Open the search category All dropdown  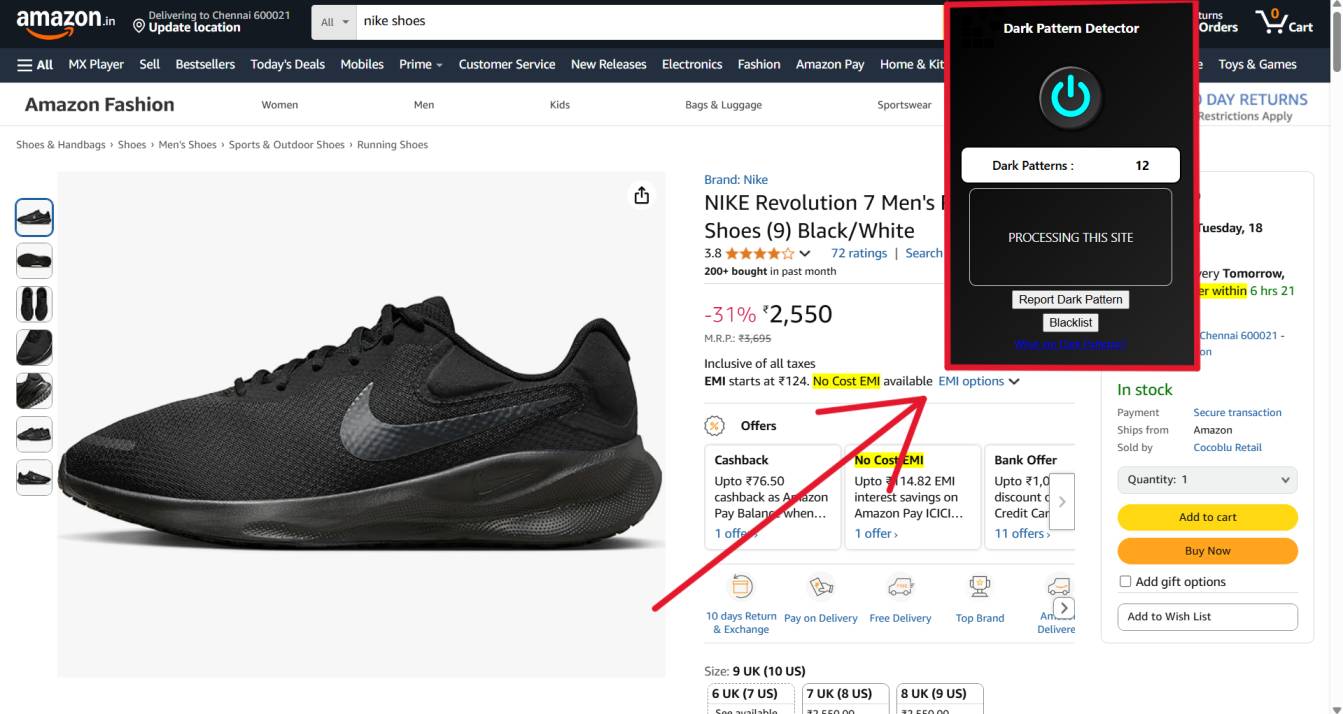pyautogui.click(x=334, y=21)
